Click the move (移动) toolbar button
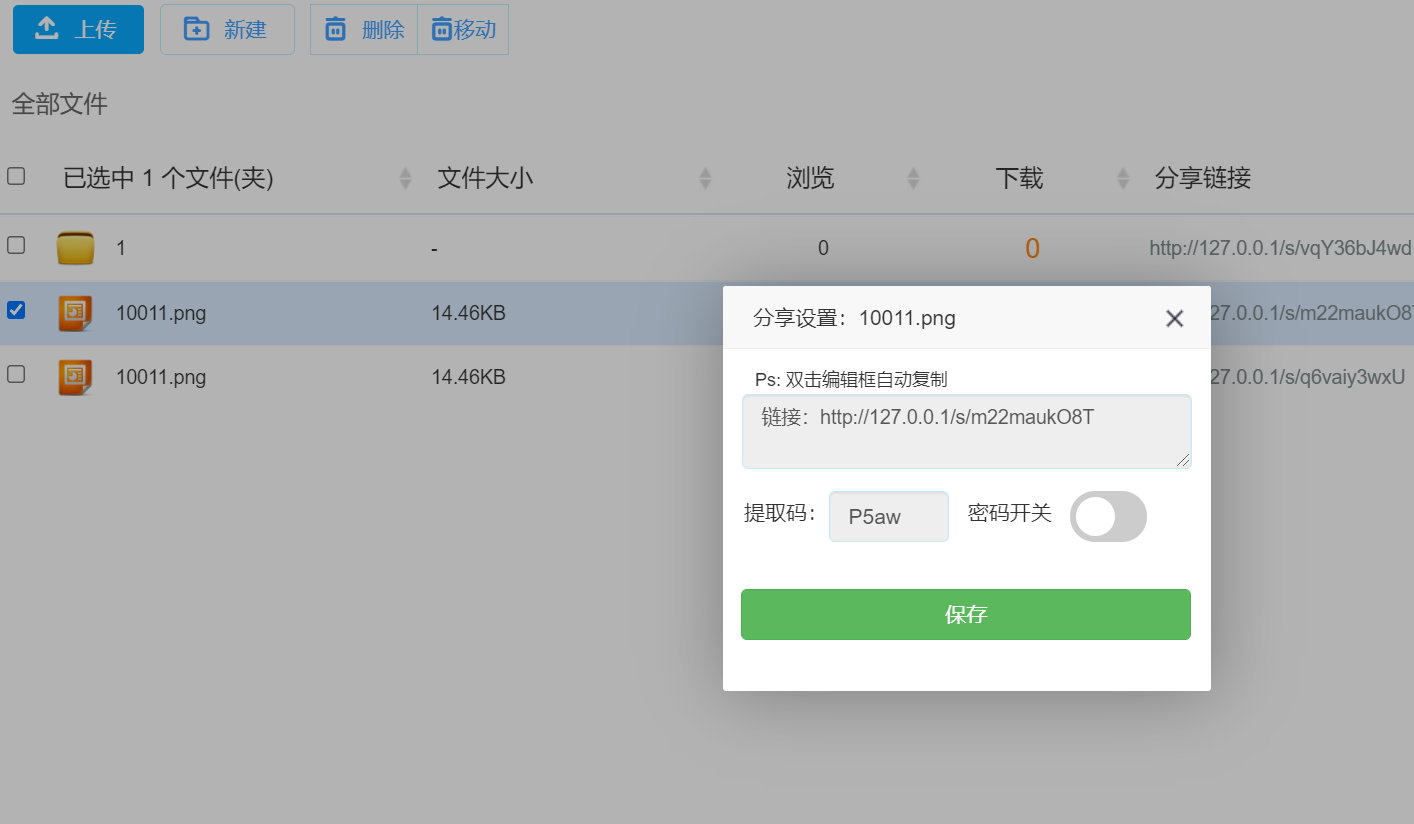This screenshot has width=1414, height=824. (x=463, y=29)
